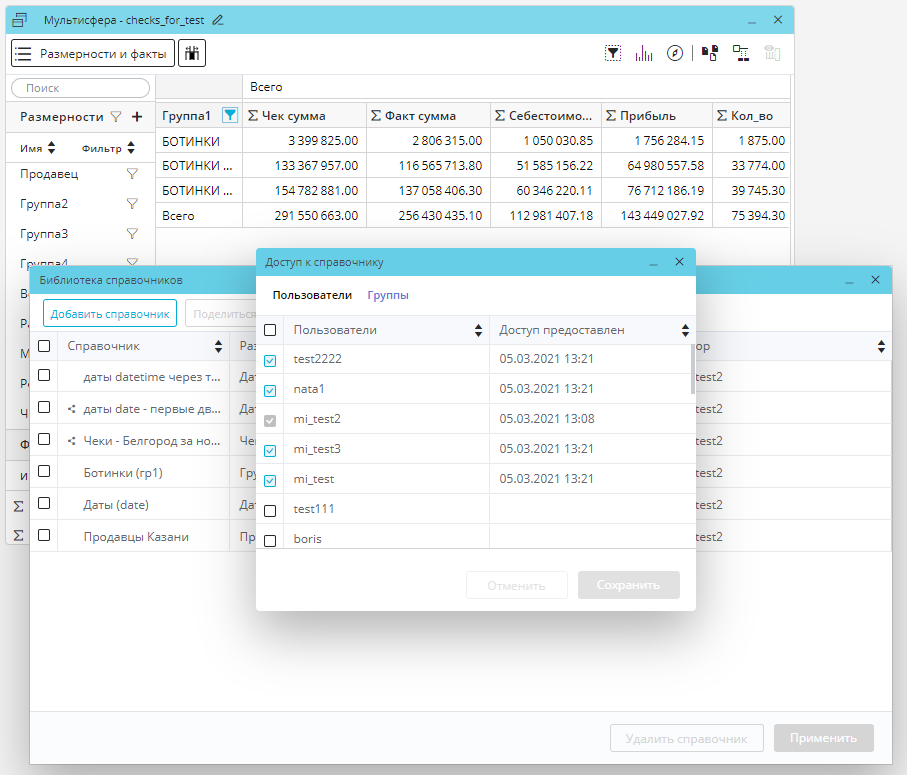This screenshot has height=775, width=907.
Task: Open the chart view icon in toolbar
Action: (x=644, y=54)
